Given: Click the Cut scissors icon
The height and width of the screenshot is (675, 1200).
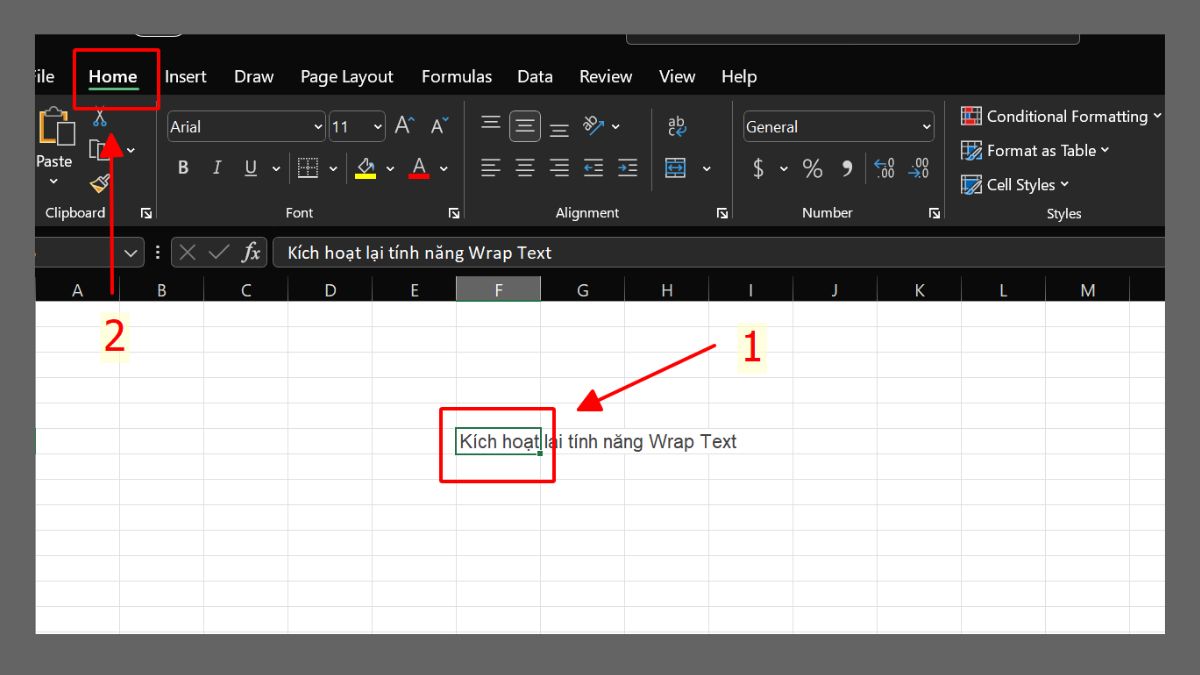Looking at the screenshot, I should (x=98, y=117).
